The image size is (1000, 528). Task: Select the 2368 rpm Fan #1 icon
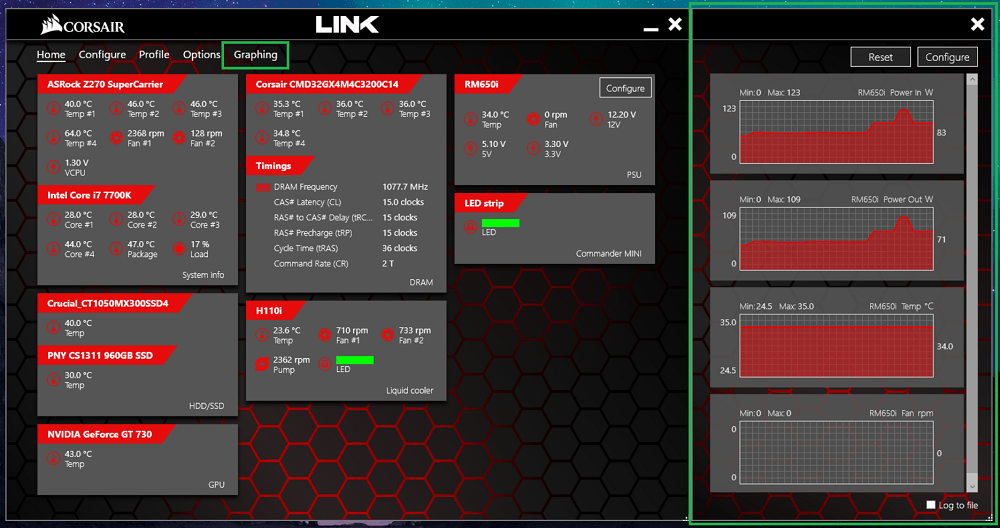pos(116,138)
